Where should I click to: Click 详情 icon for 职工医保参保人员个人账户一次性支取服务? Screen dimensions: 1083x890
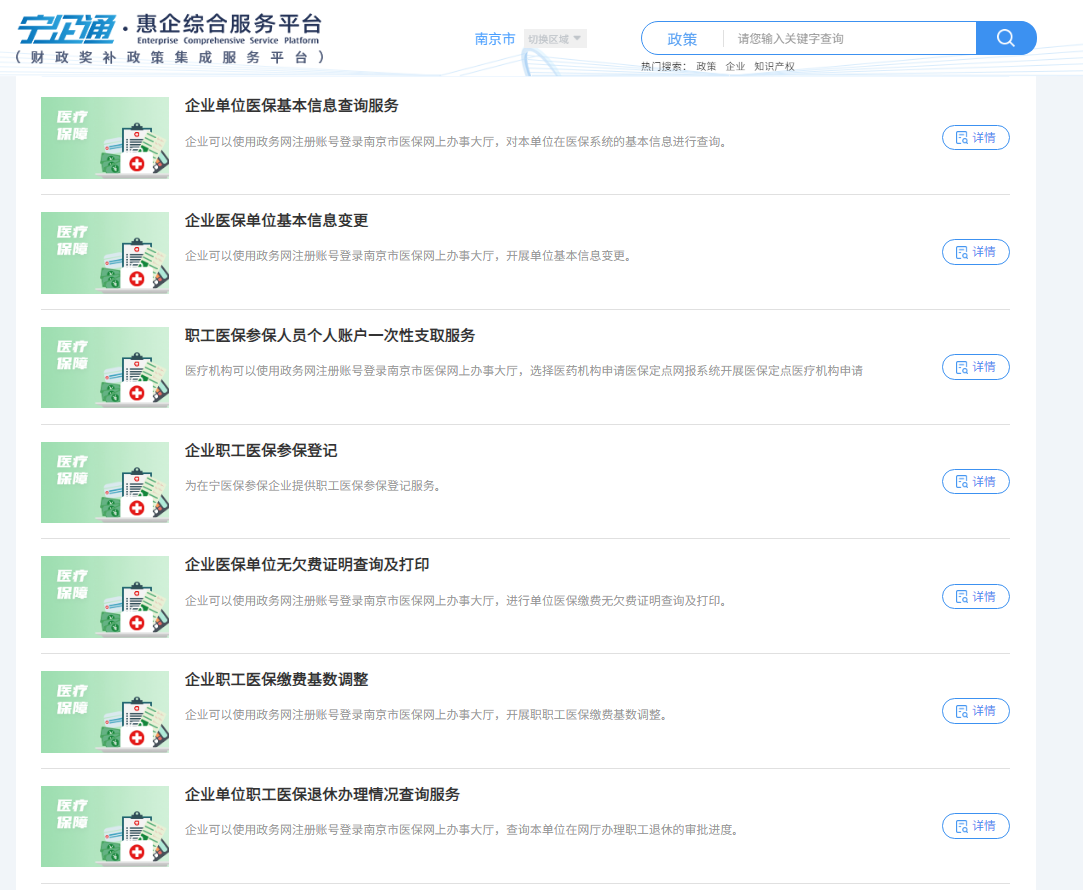(x=961, y=367)
